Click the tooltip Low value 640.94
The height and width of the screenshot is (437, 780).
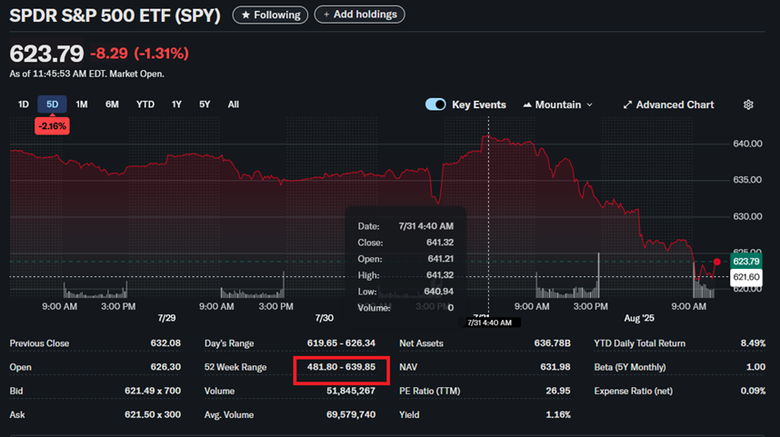439,292
